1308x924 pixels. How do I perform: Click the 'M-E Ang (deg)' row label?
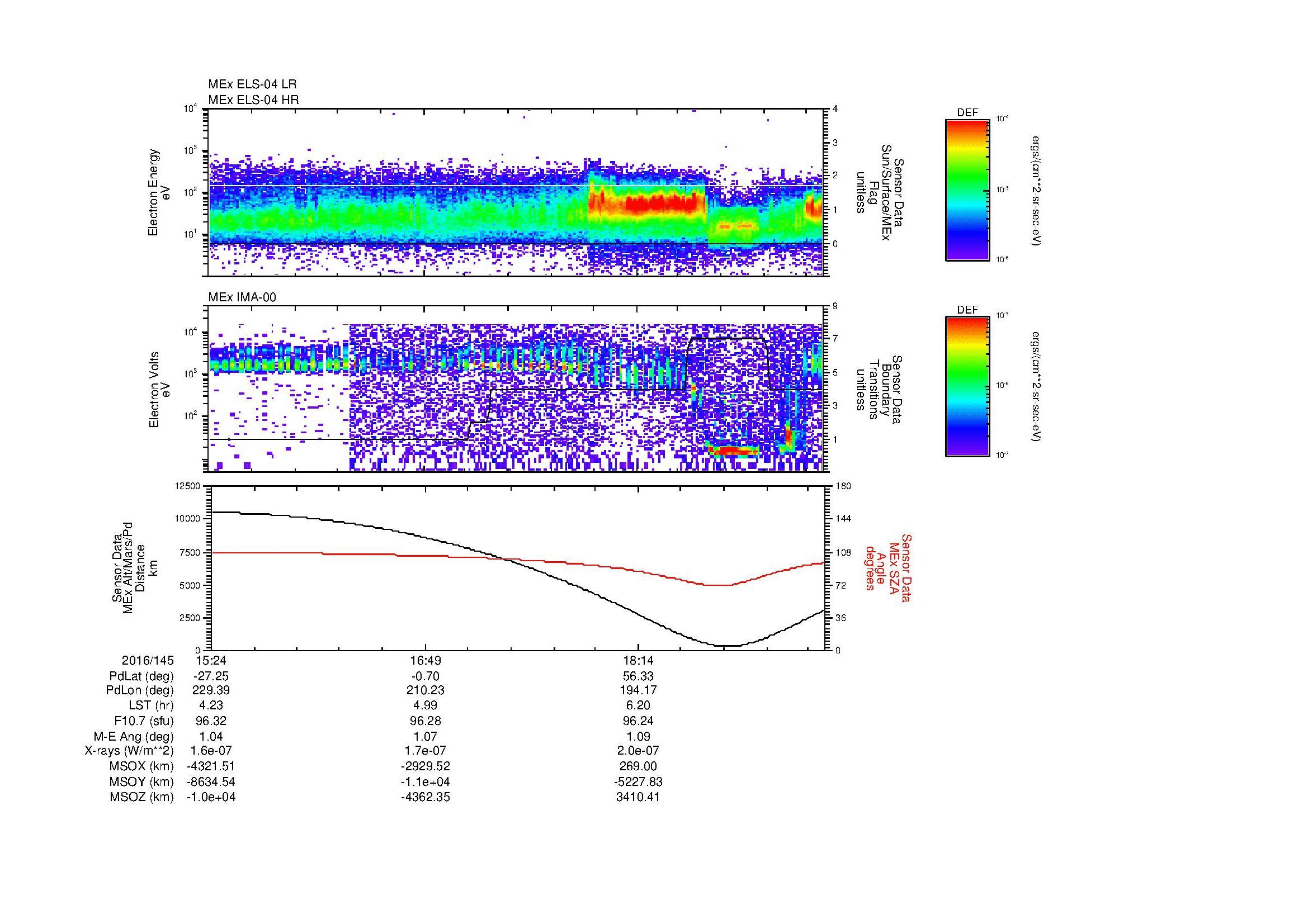[133, 736]
